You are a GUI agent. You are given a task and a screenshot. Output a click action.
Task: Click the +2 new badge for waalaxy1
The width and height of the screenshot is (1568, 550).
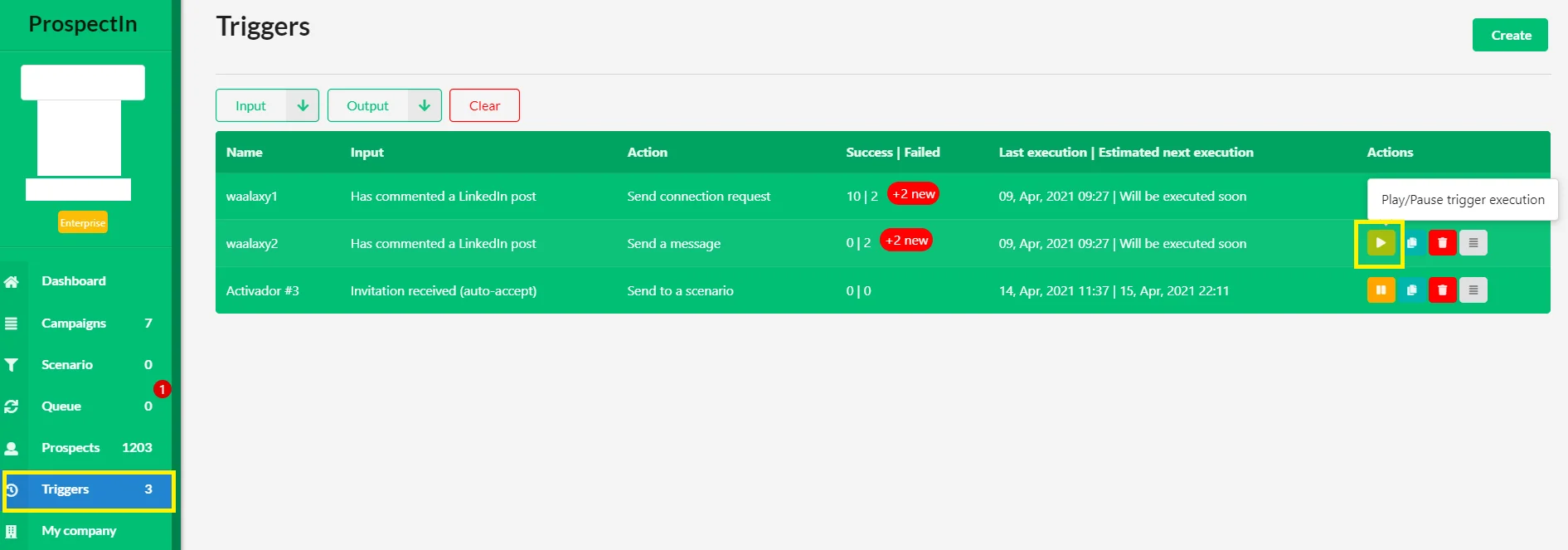click(914, 193)
